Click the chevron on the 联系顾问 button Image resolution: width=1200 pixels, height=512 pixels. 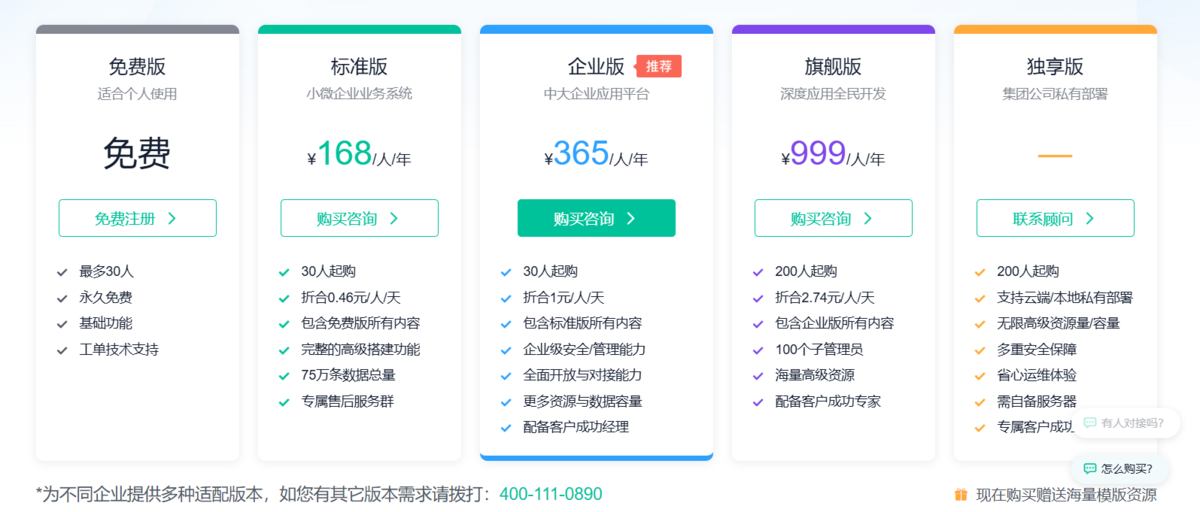(x=1090, y=218)
